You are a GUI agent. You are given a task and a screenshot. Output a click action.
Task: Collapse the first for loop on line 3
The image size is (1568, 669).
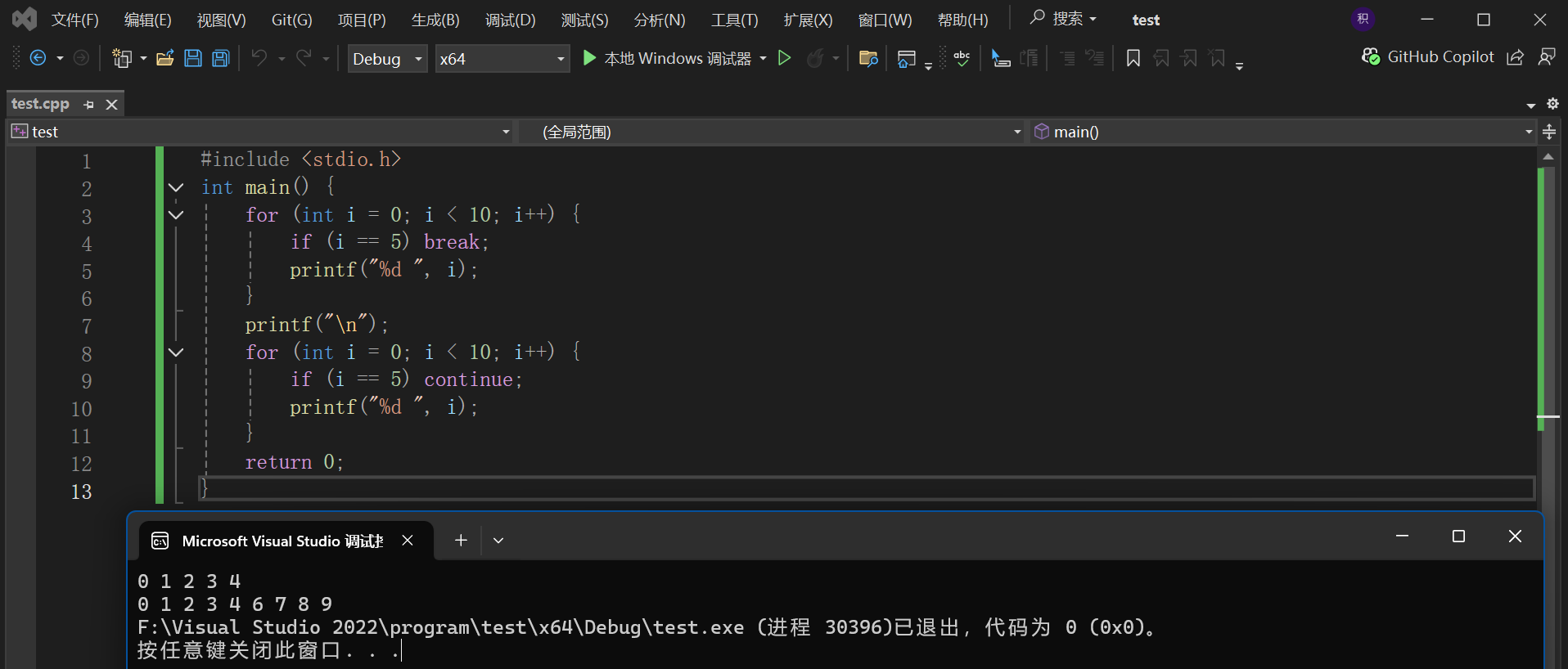(x=176, y=215)
